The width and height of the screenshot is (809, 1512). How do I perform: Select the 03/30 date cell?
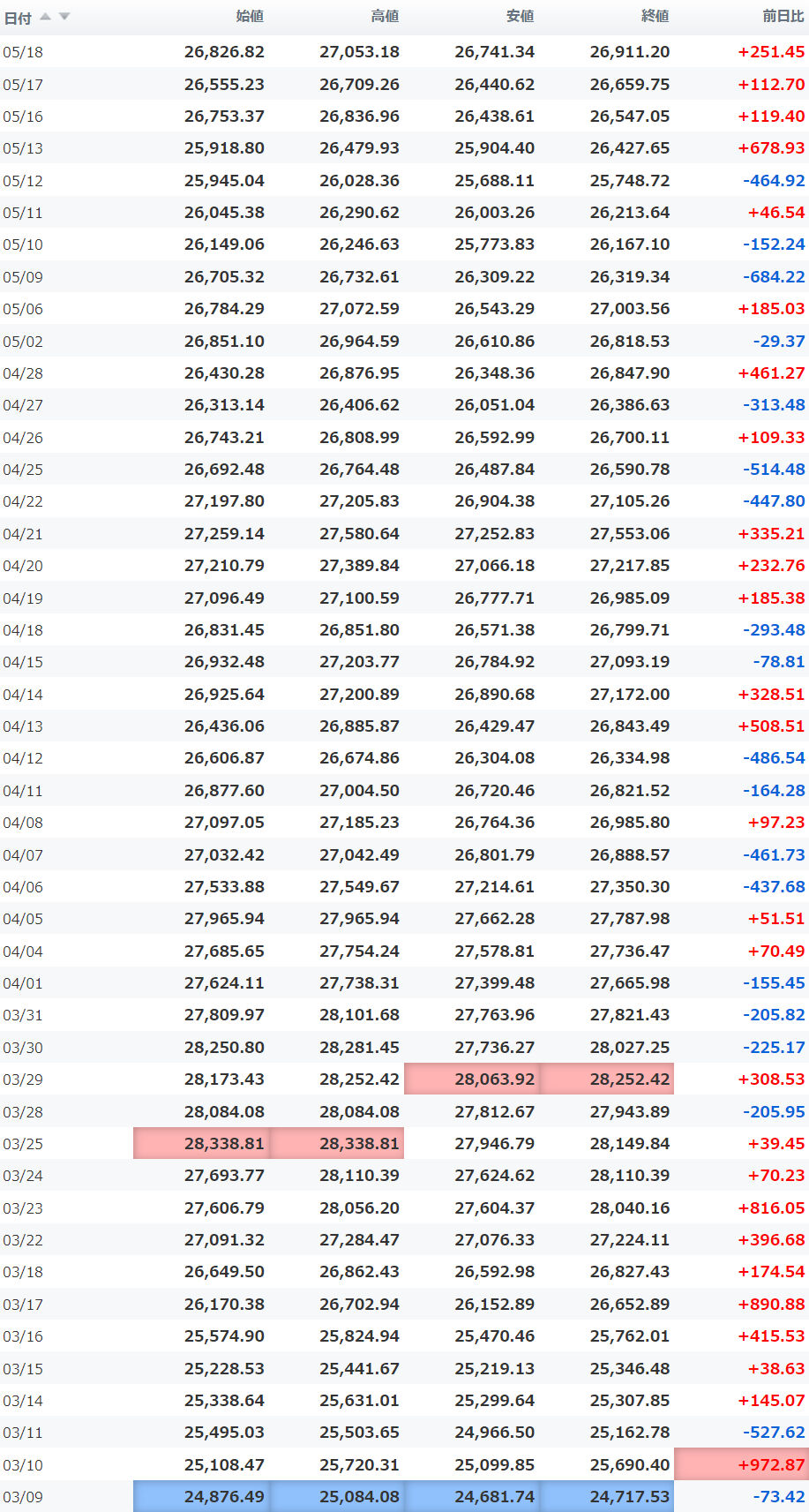coord(23,1048)
